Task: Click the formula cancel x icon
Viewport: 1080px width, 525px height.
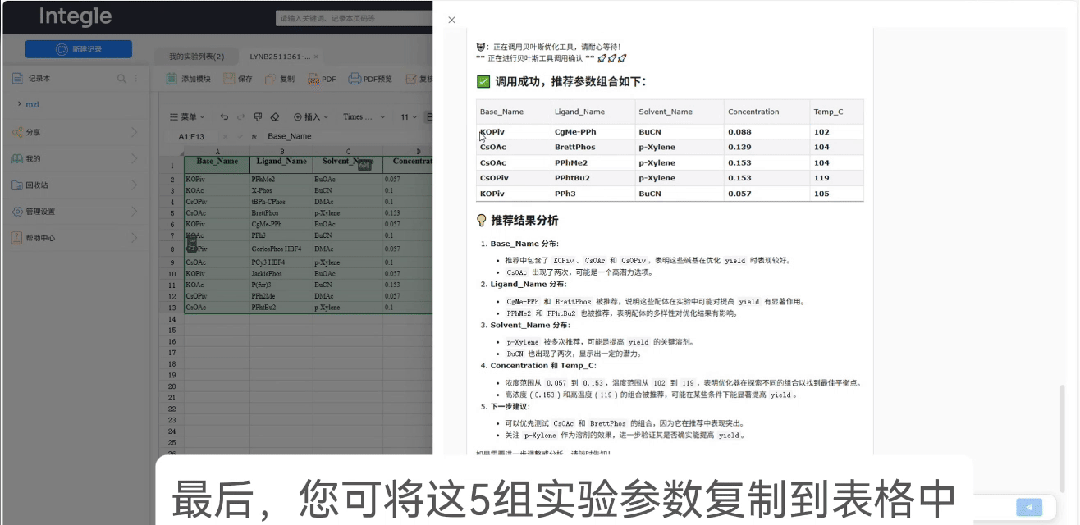Action: coord(226,136)
